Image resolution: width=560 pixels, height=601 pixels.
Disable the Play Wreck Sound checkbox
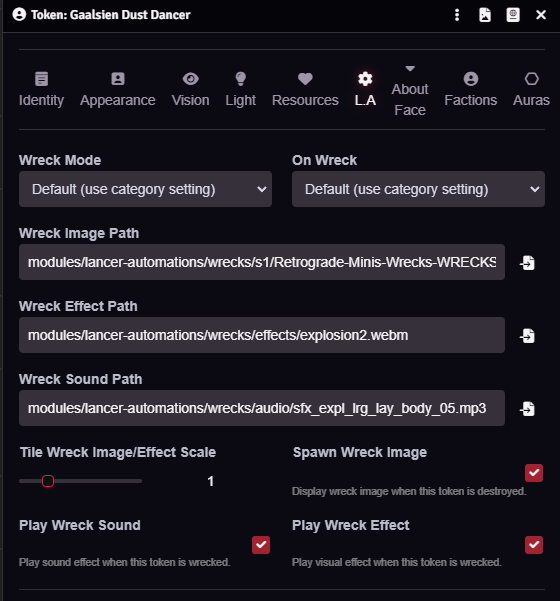[x=261, y=545]
